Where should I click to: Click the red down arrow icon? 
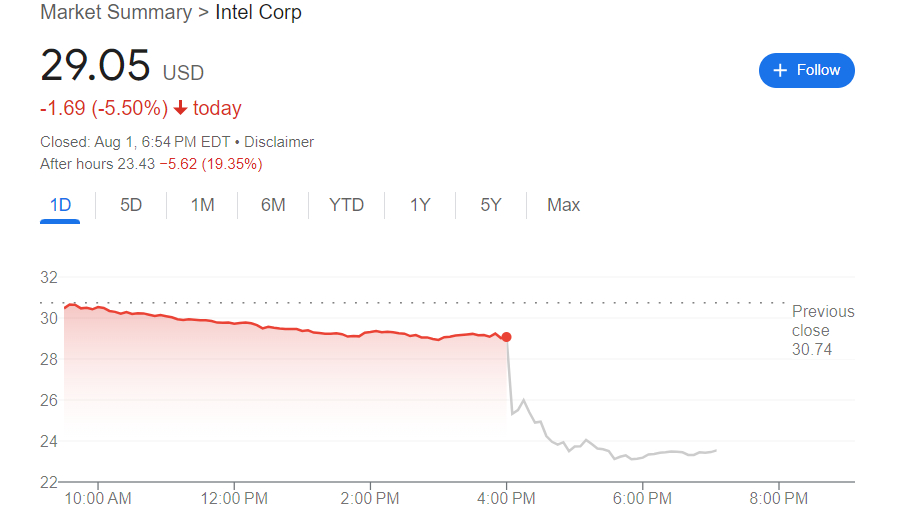coord(180,108)
